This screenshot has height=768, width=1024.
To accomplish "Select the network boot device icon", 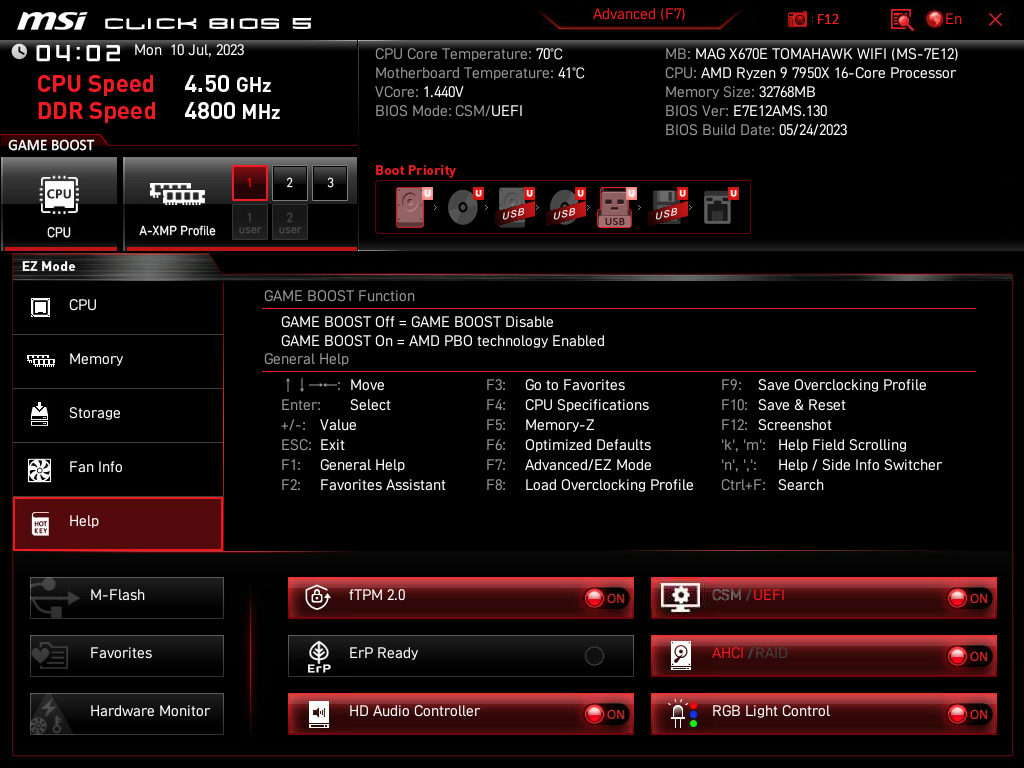I will pos(716,207).
